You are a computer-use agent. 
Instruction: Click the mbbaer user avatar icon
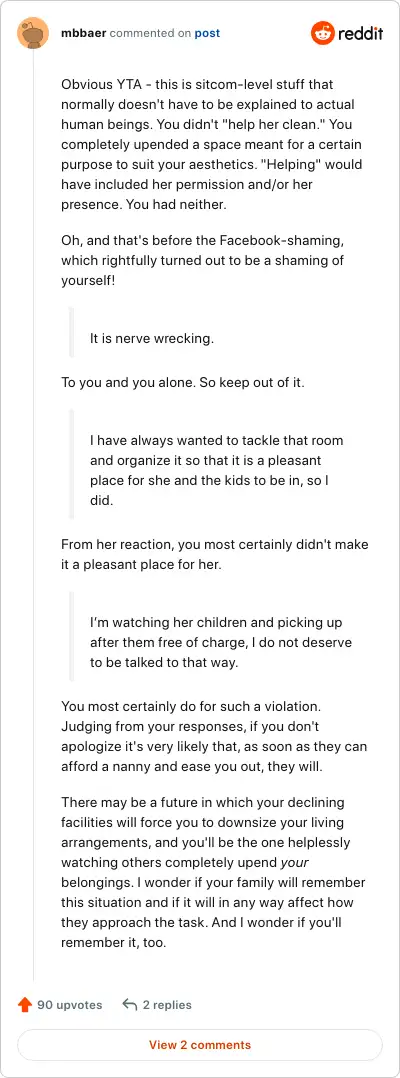click(x=32, y=33)
